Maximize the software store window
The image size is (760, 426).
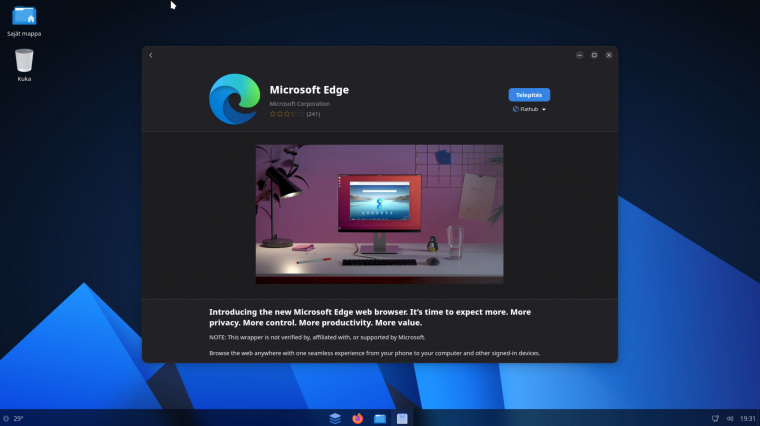click(x=594, y=55)
